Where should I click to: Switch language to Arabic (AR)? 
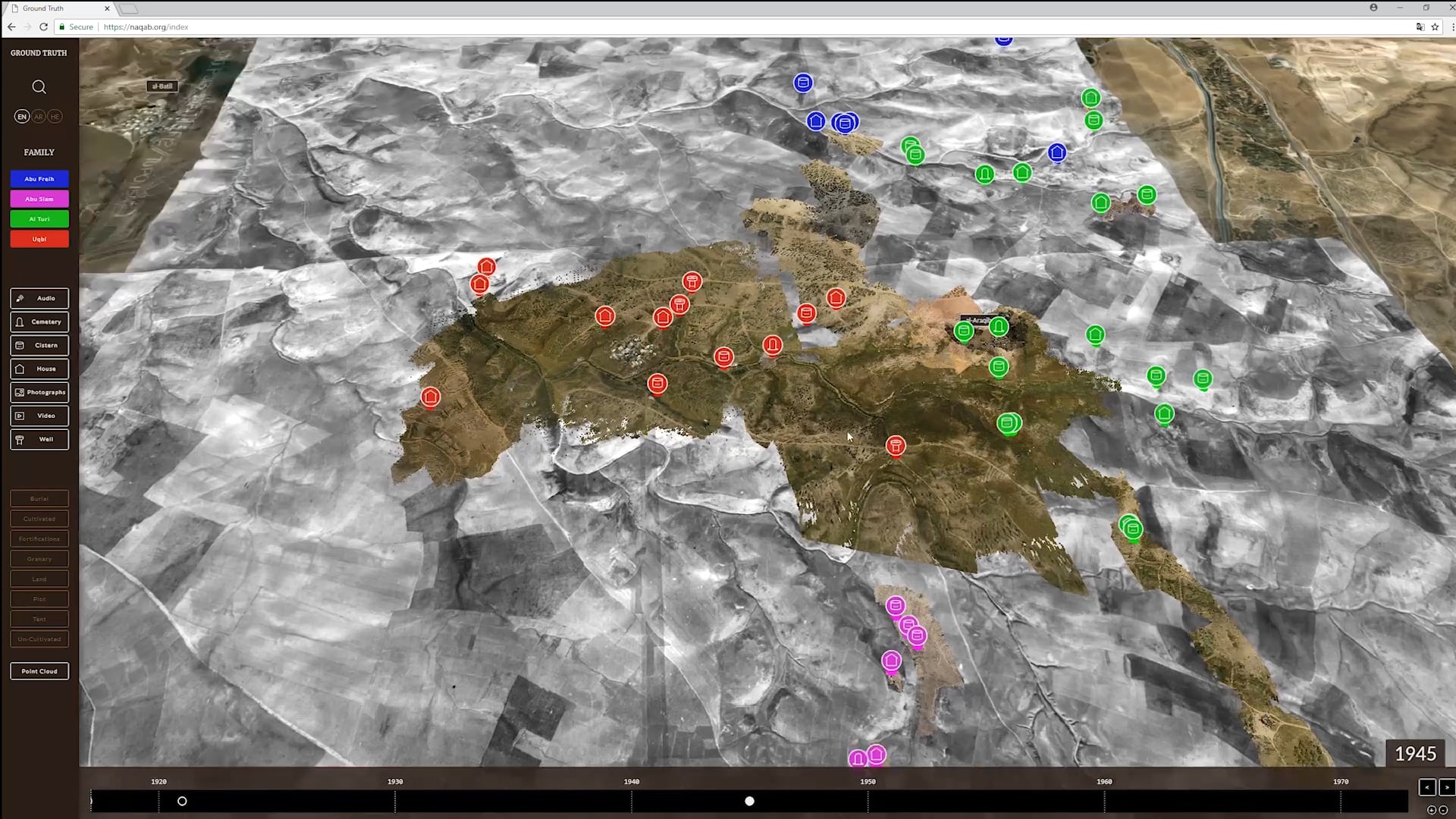[38, 117]
